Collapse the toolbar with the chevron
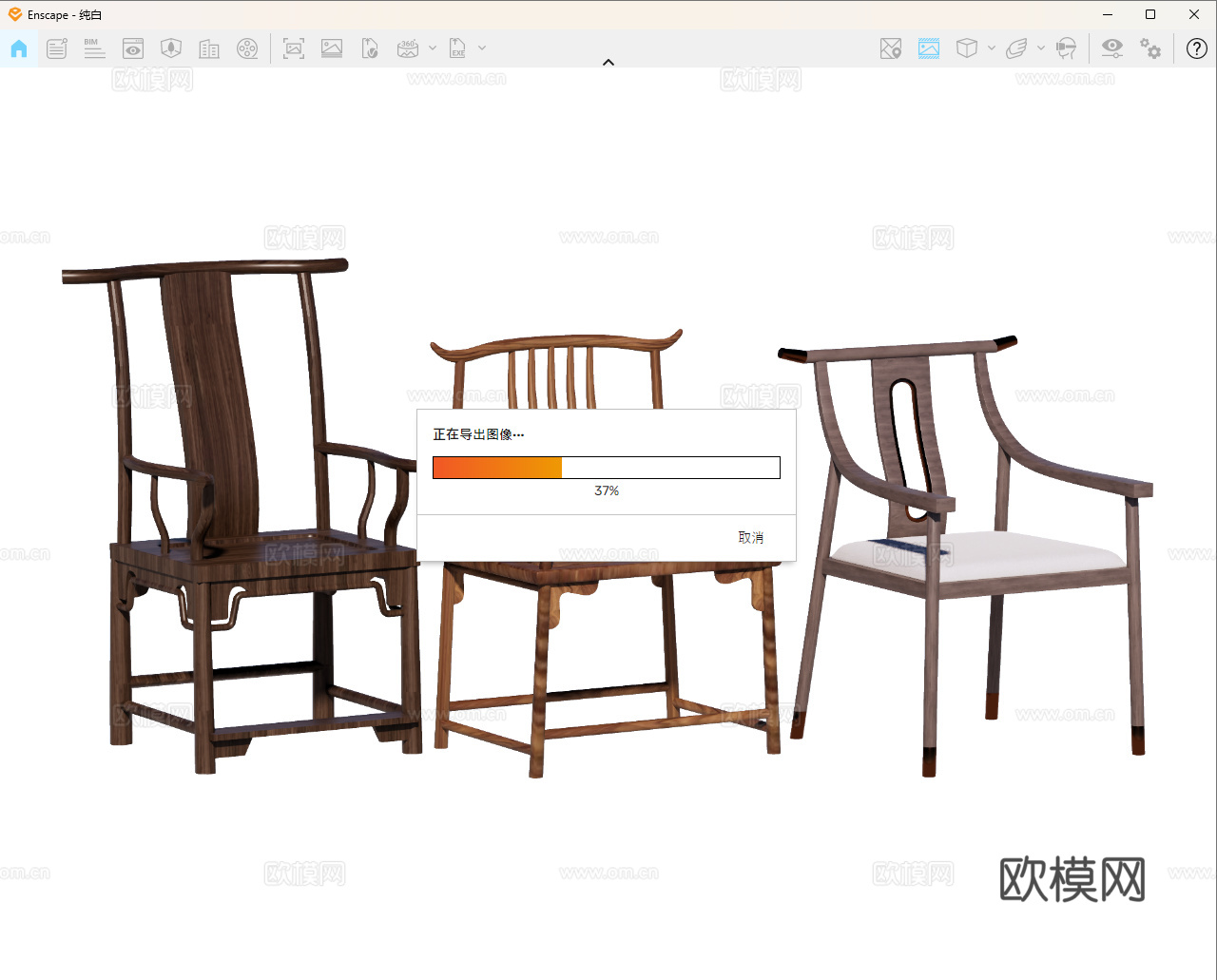 click(608, 63)
